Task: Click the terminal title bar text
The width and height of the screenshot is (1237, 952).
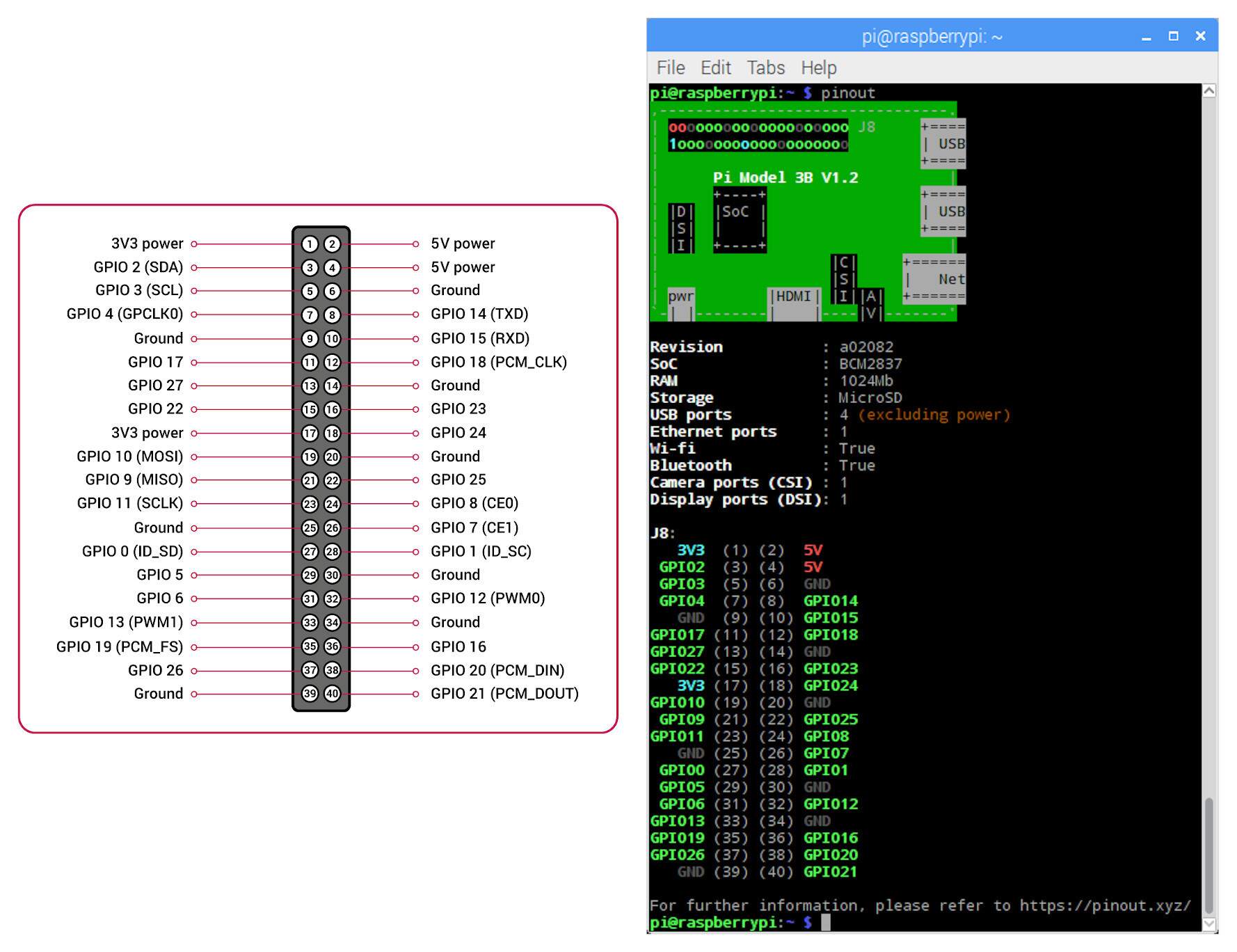Action: 932,36
